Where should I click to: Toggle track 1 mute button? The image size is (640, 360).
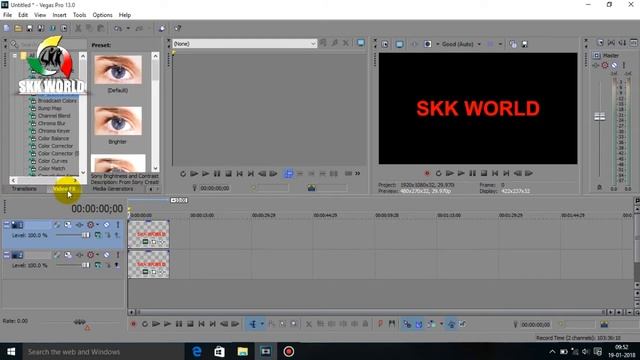(x=106, y=224)
